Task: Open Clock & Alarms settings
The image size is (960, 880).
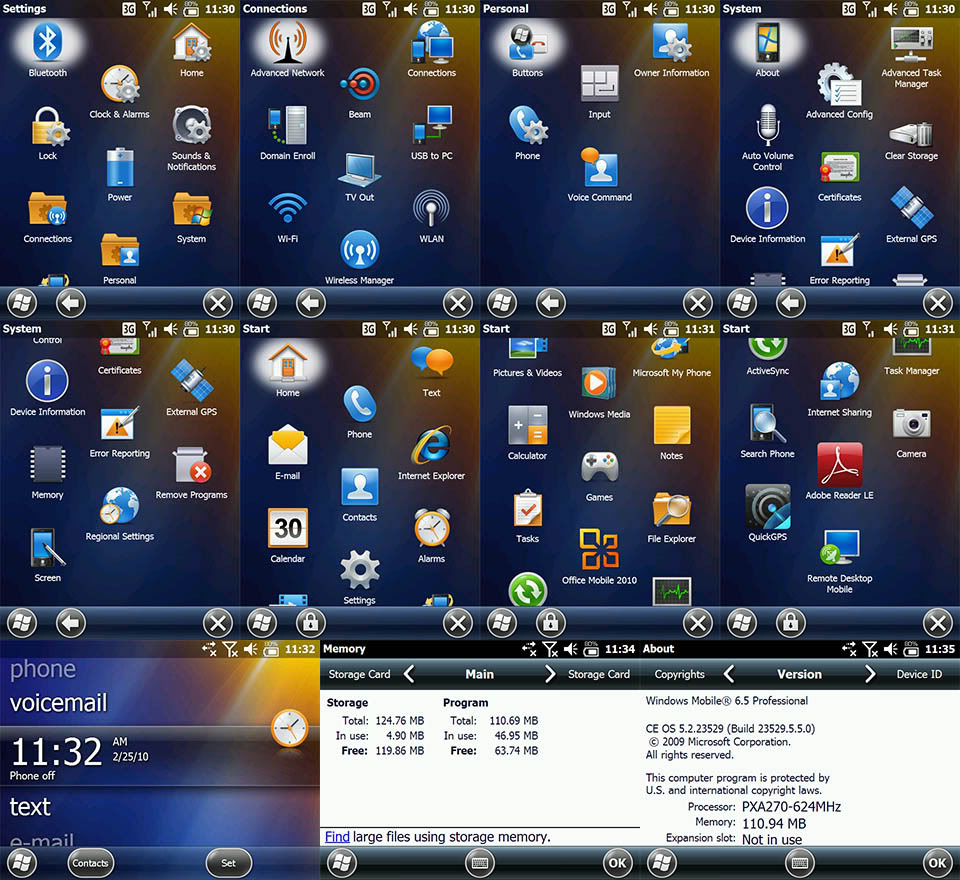Action: point(120,84)
